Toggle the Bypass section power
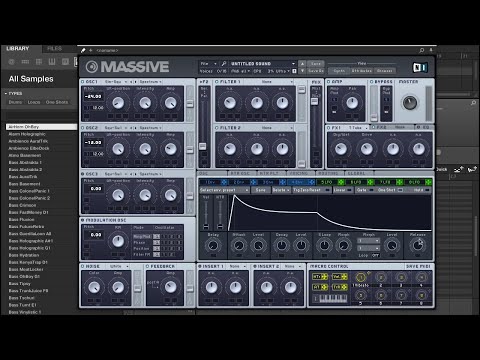The image size is (480, 360). (372, 82)
